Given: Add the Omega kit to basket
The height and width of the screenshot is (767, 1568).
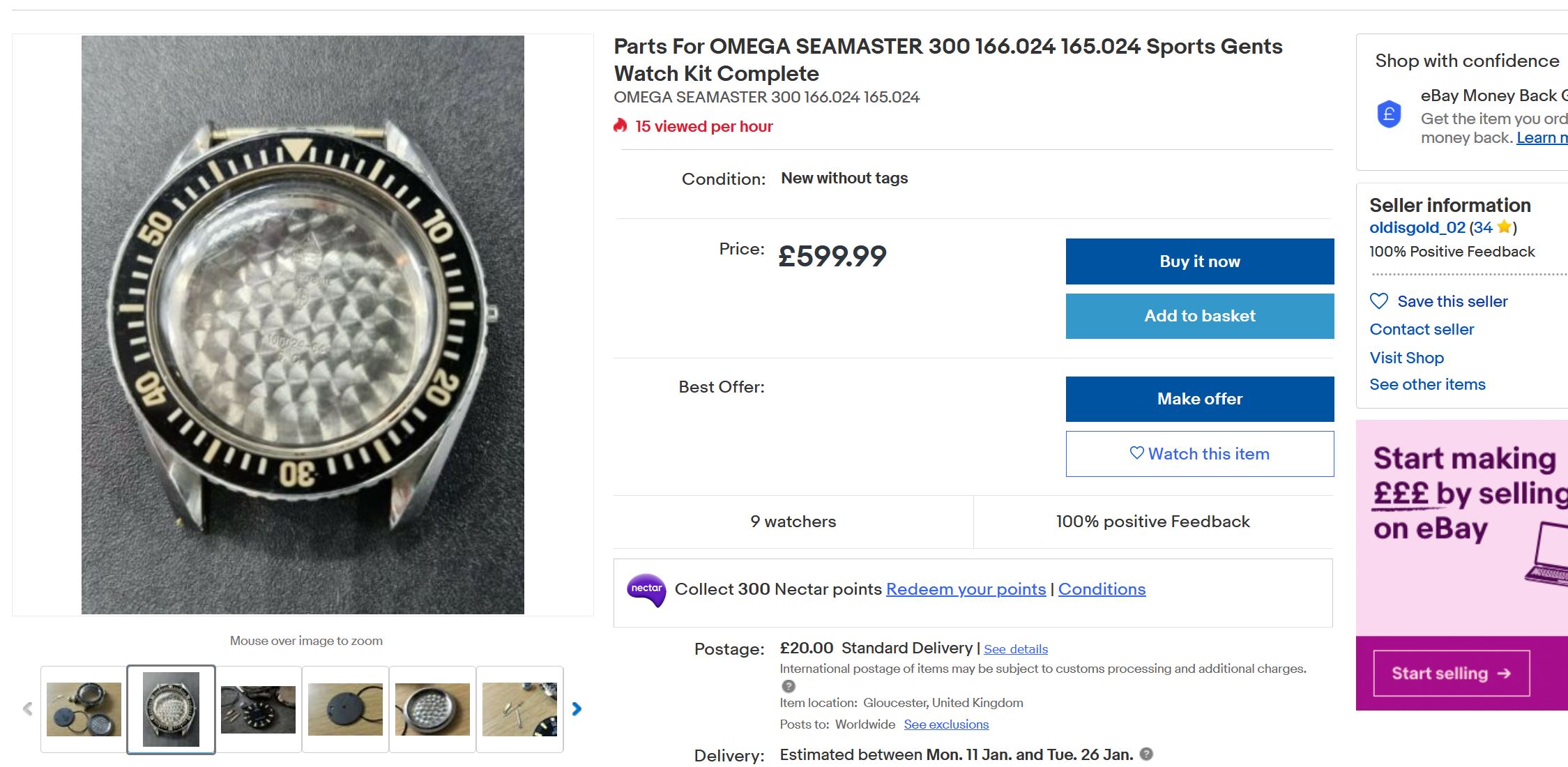Looking at the screenshot, I should (1199, 316).
